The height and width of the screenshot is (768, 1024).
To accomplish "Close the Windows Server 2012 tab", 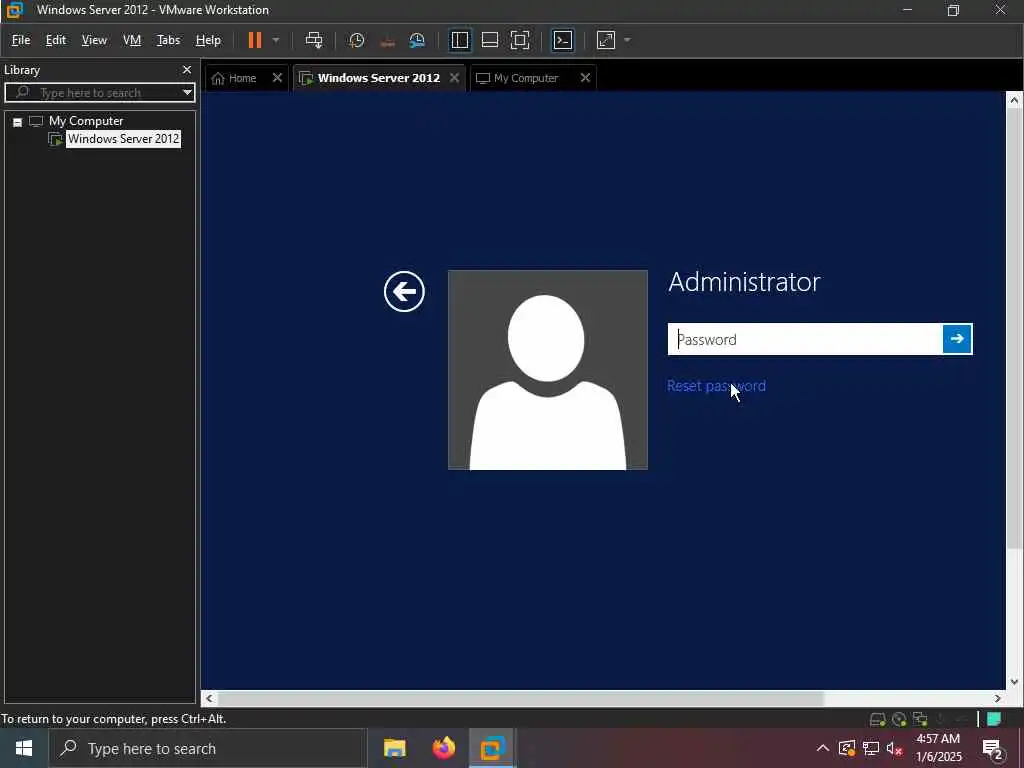I will tap(455, 78).
